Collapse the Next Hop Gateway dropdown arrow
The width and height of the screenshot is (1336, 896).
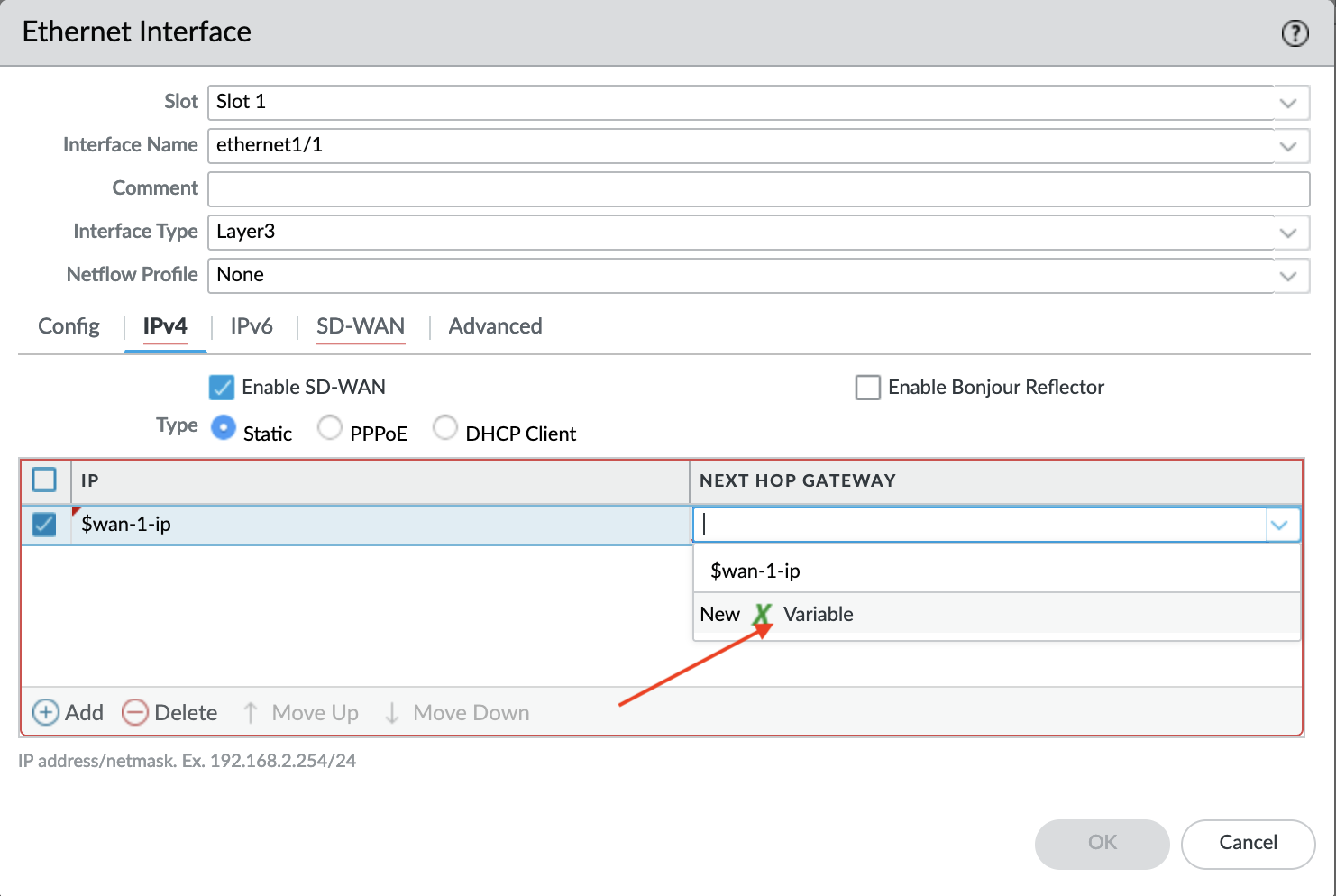1279,525
